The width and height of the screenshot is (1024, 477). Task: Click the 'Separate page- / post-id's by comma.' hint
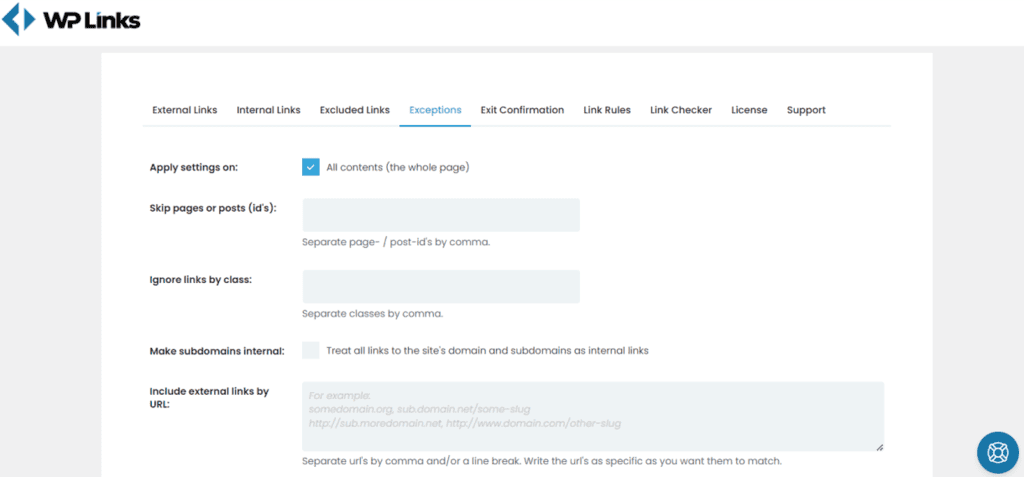(x=396, y=242)
